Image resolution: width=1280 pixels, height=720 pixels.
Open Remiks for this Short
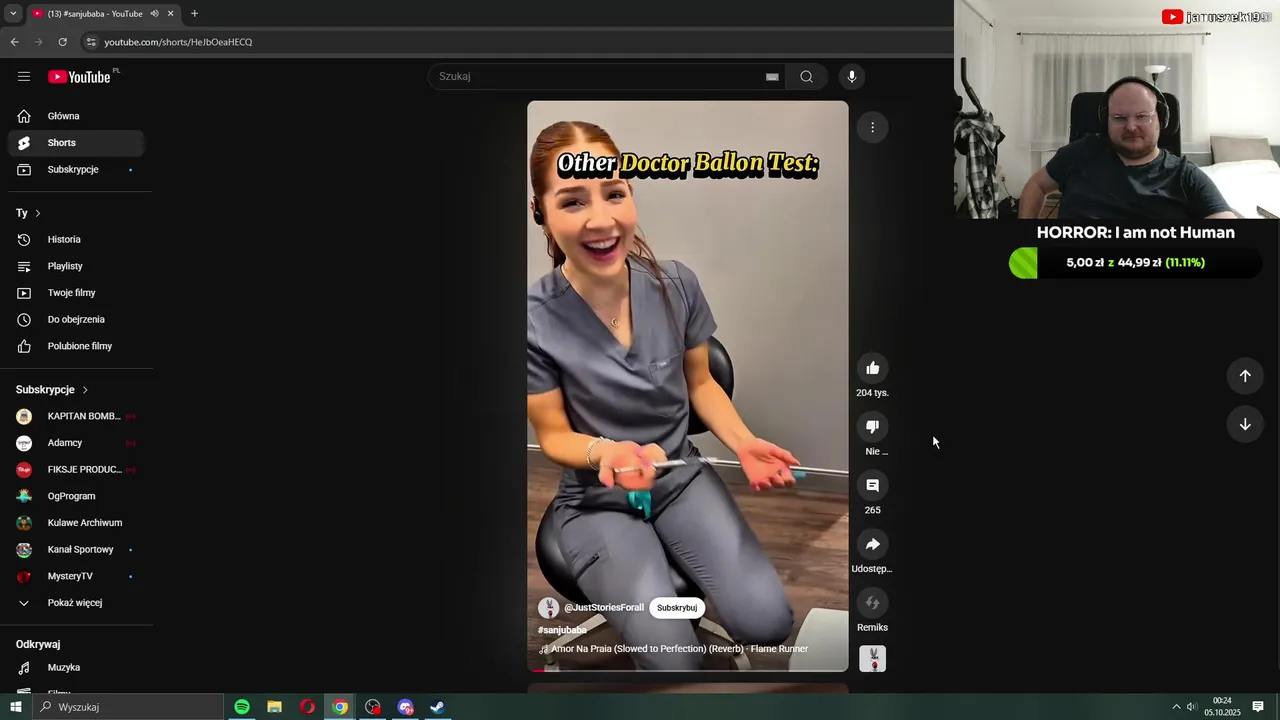tap(872, 603)
